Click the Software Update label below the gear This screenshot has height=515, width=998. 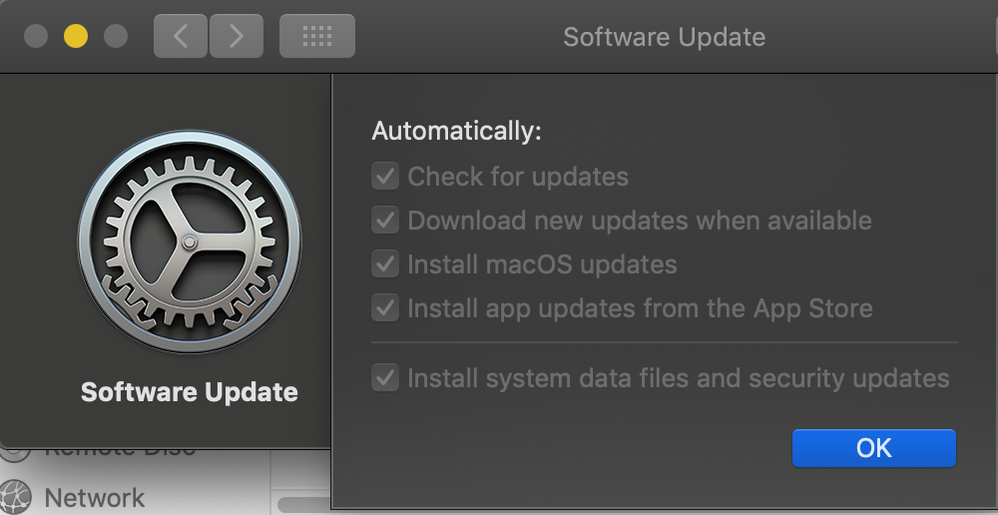[190, 392]
